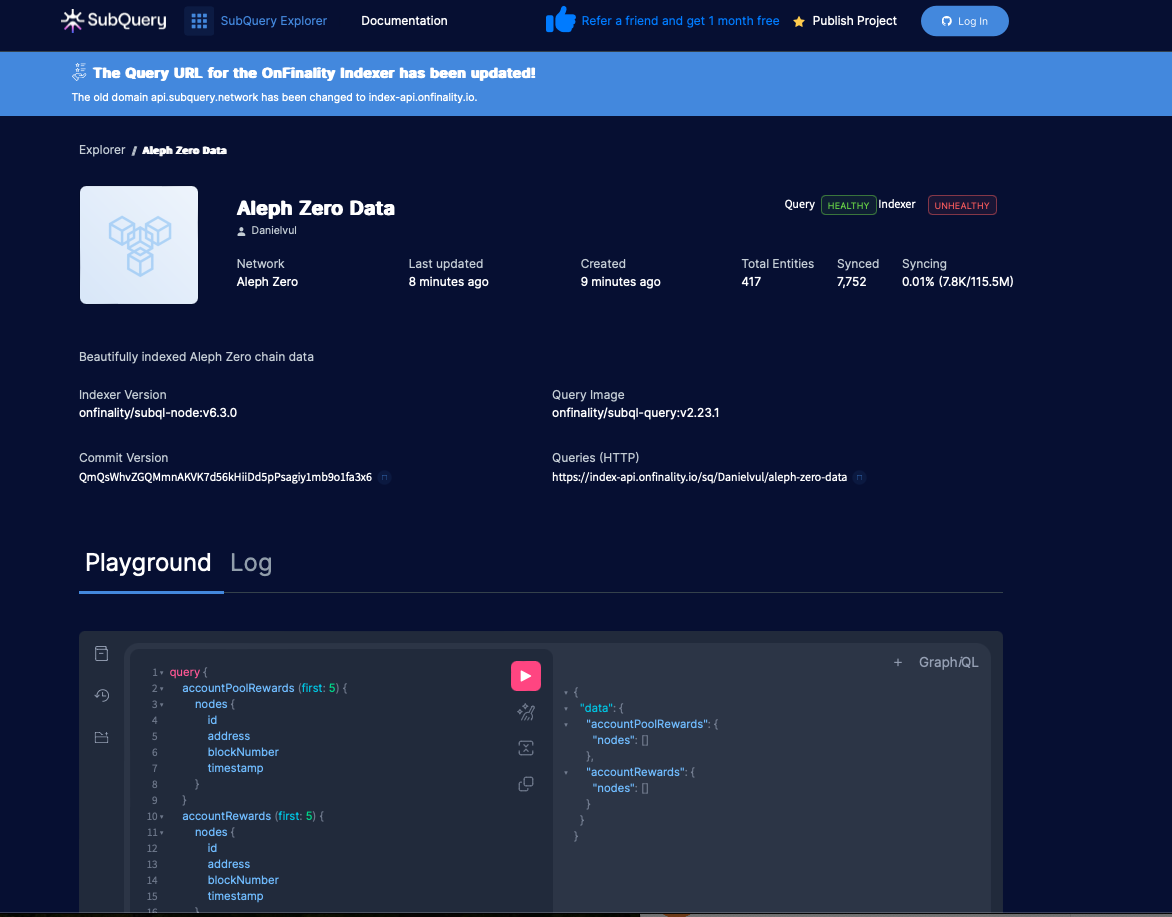
Task: Copy the Queries HTTP URL
Action: coord(860,478)
